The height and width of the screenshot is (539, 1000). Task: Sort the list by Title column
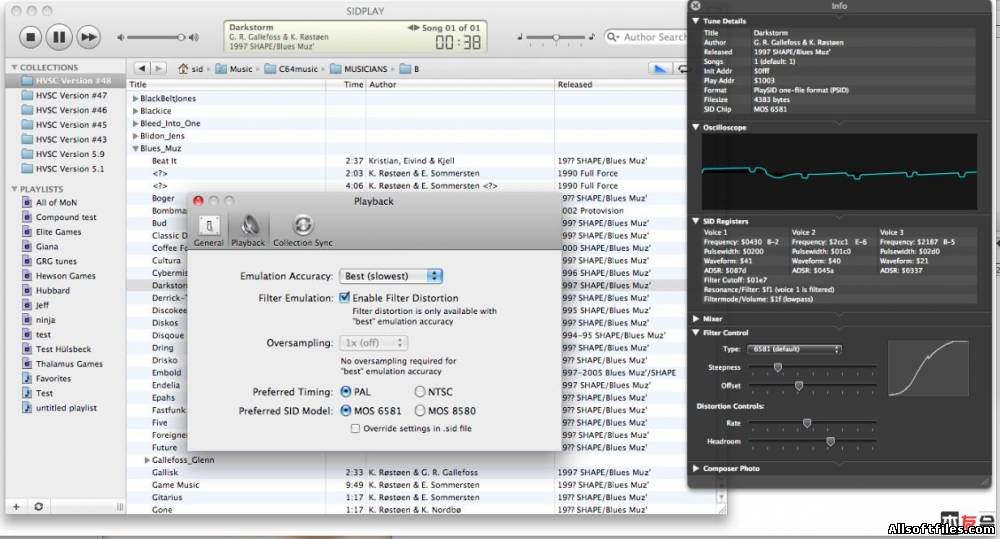click(226, 84)
